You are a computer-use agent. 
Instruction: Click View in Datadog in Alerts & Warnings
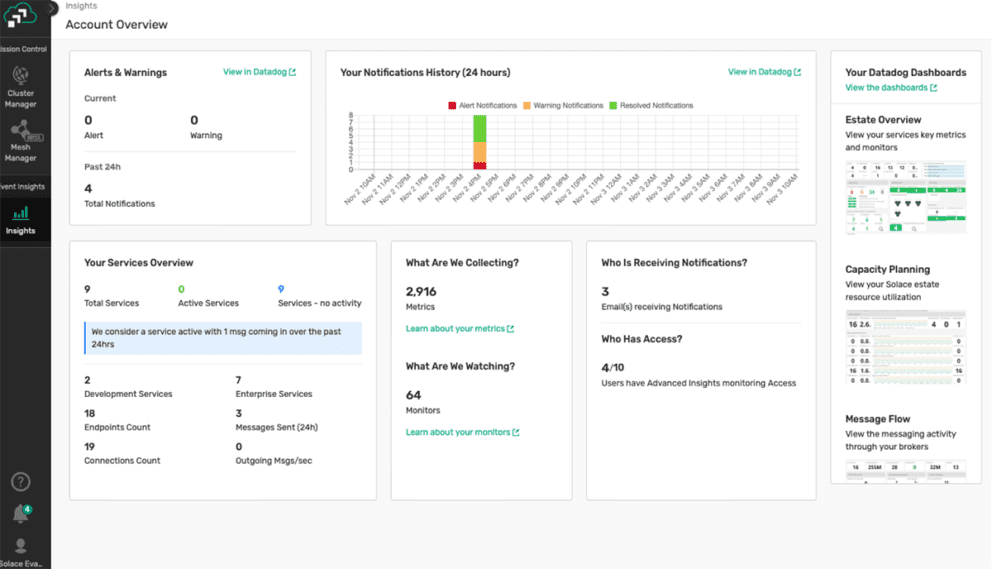point(259,72)
